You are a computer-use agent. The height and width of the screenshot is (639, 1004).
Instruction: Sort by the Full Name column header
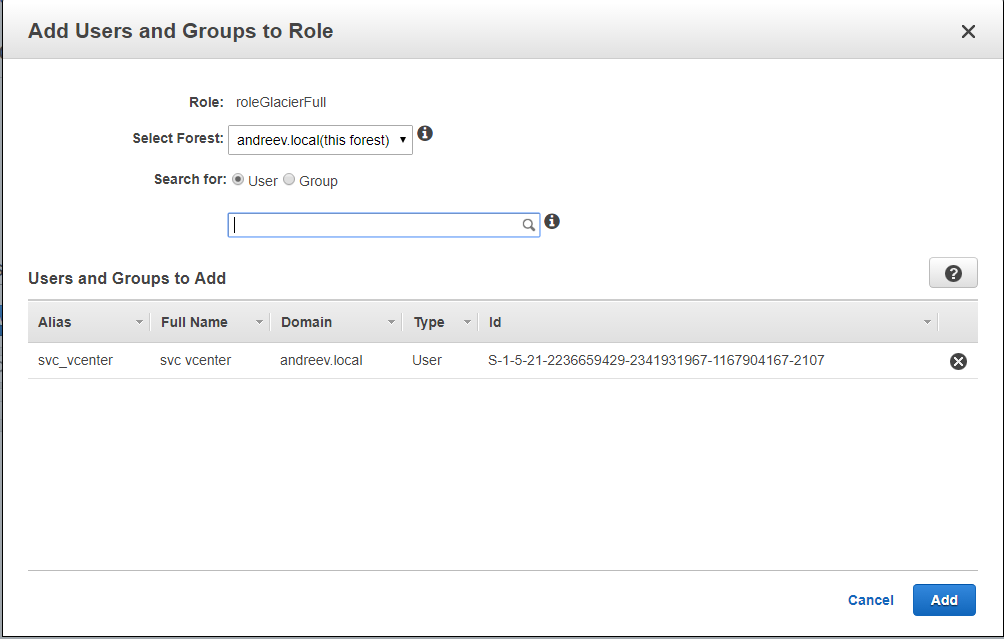194,322
